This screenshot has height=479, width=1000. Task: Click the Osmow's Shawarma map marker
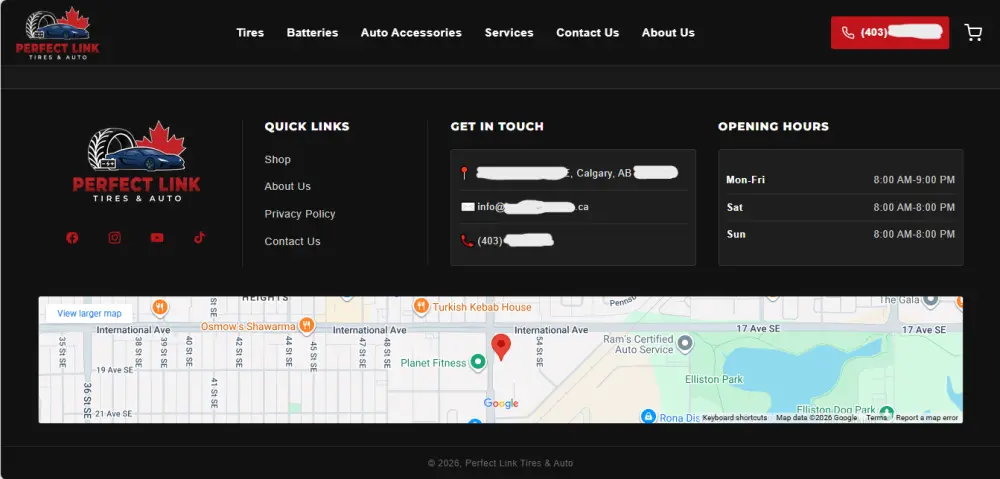coord(307,326)
